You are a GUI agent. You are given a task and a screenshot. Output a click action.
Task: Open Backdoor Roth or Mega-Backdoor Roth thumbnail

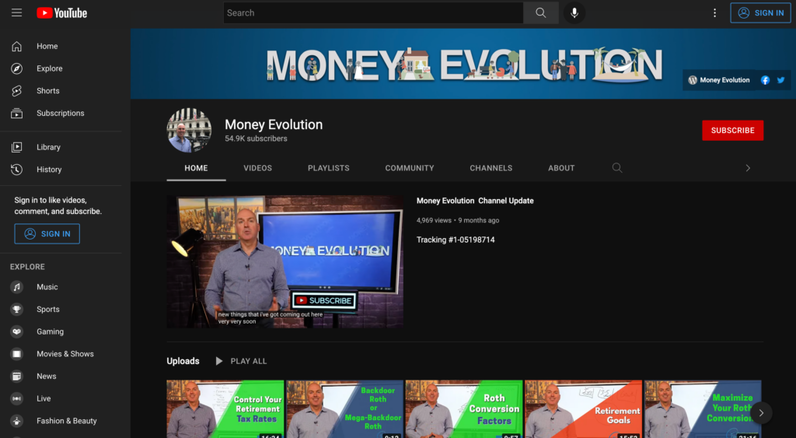tap(345, 409)
